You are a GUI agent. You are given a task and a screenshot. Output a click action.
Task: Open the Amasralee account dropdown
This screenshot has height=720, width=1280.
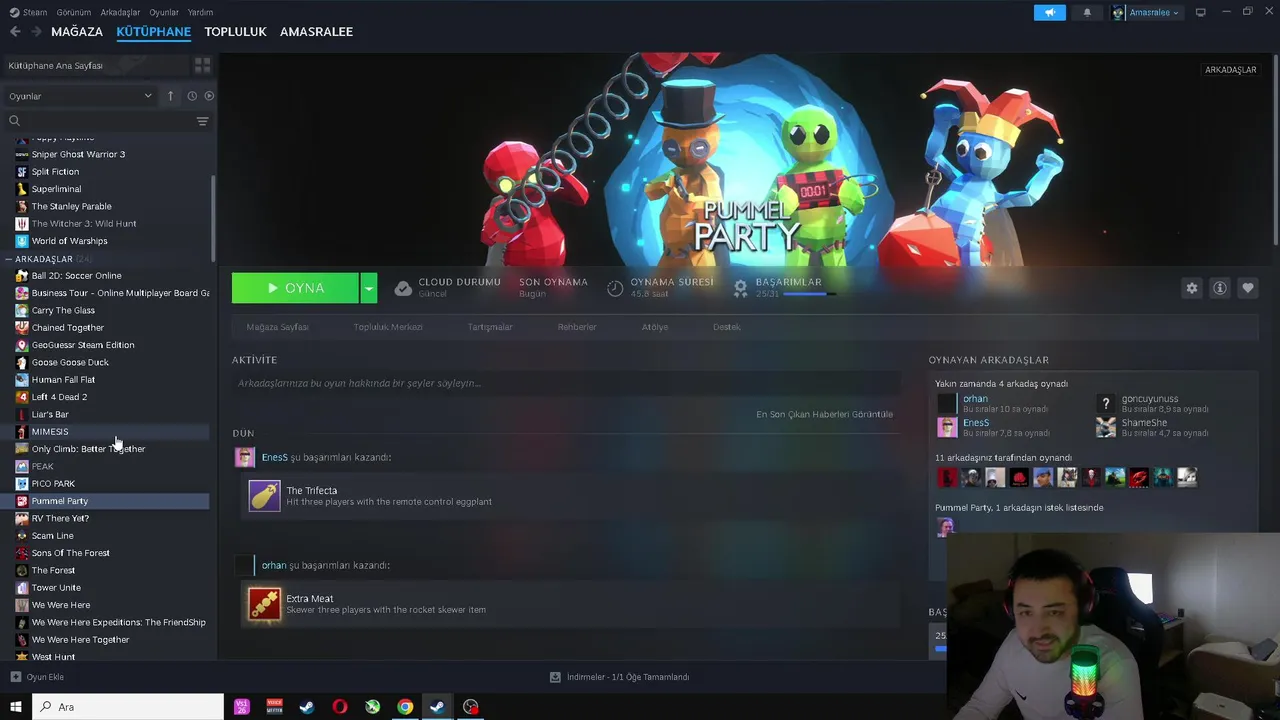point(1146,12)
